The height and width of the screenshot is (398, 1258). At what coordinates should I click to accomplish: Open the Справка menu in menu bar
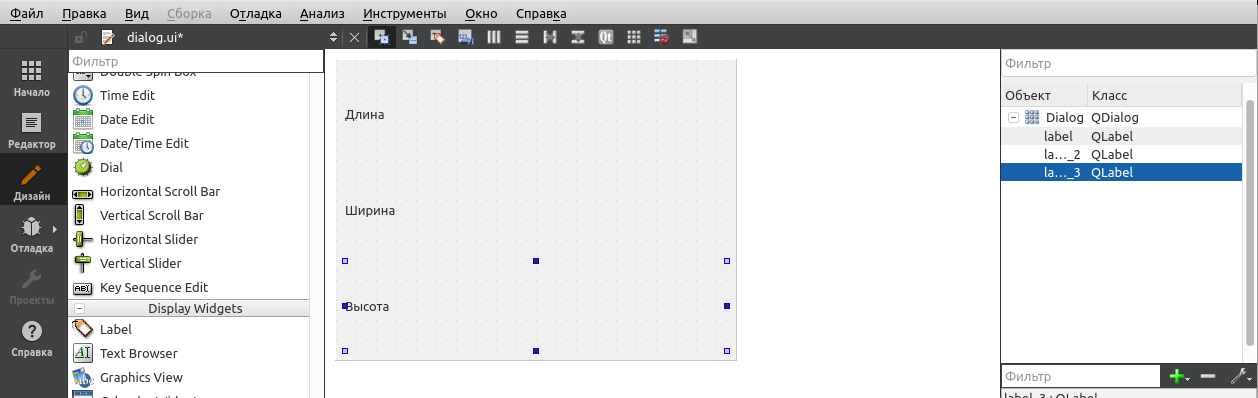(541, 13)
